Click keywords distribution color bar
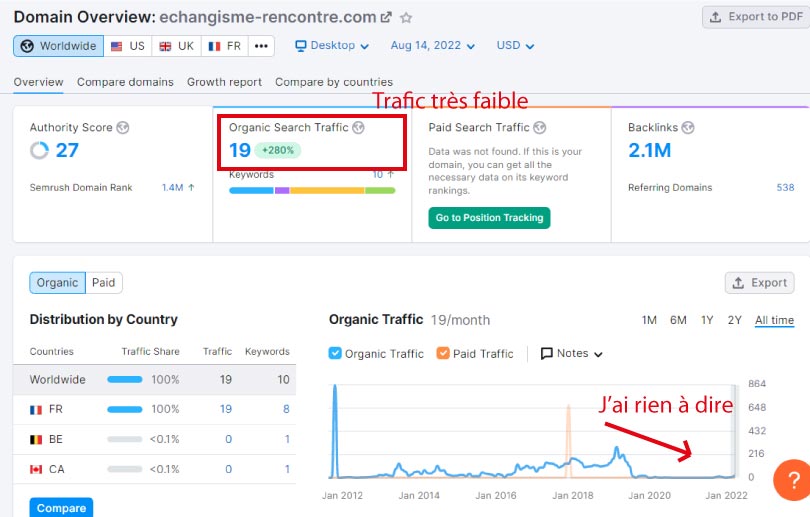 tap(312, 191)
